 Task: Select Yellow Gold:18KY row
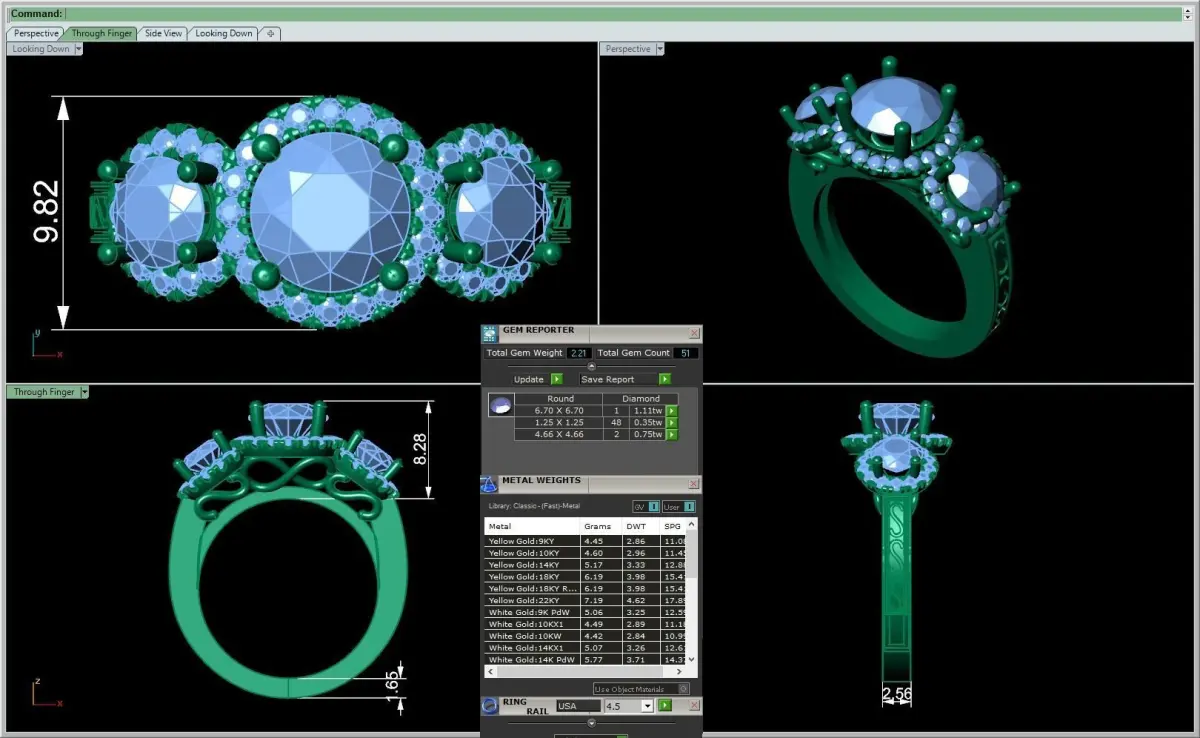pos(585,577)
